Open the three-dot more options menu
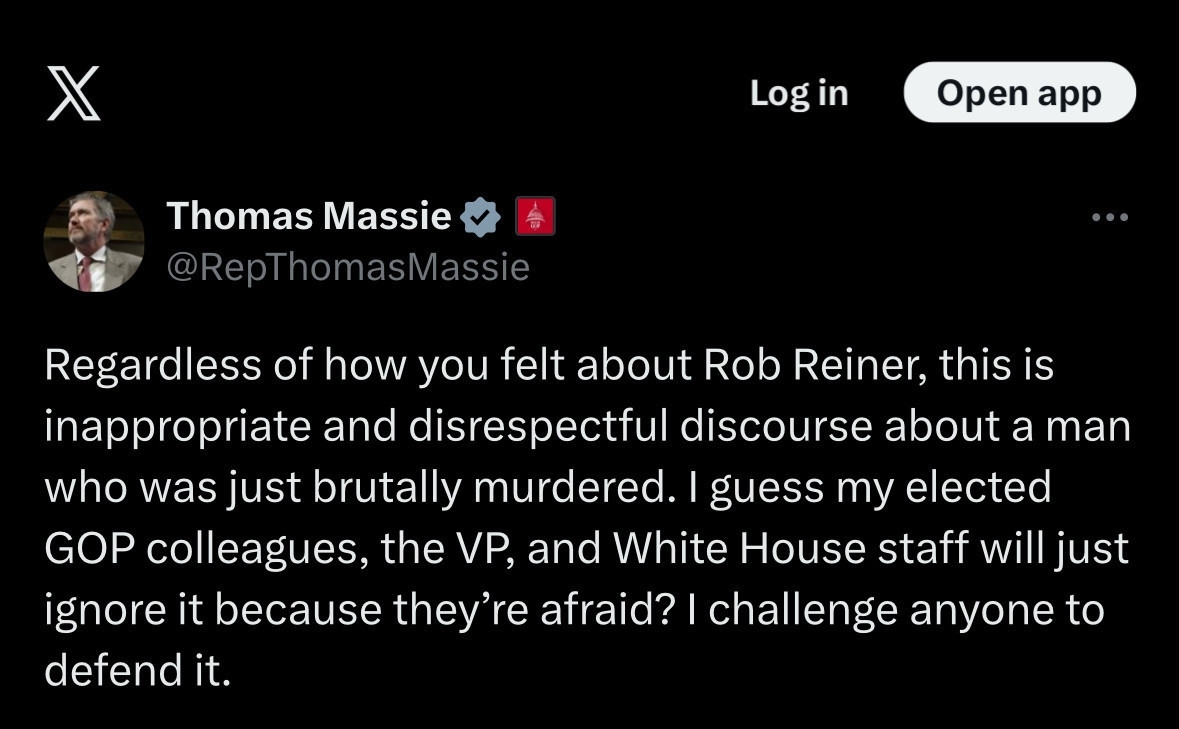The height and width of the screenshot is (729, 1179). point(1109,217)
